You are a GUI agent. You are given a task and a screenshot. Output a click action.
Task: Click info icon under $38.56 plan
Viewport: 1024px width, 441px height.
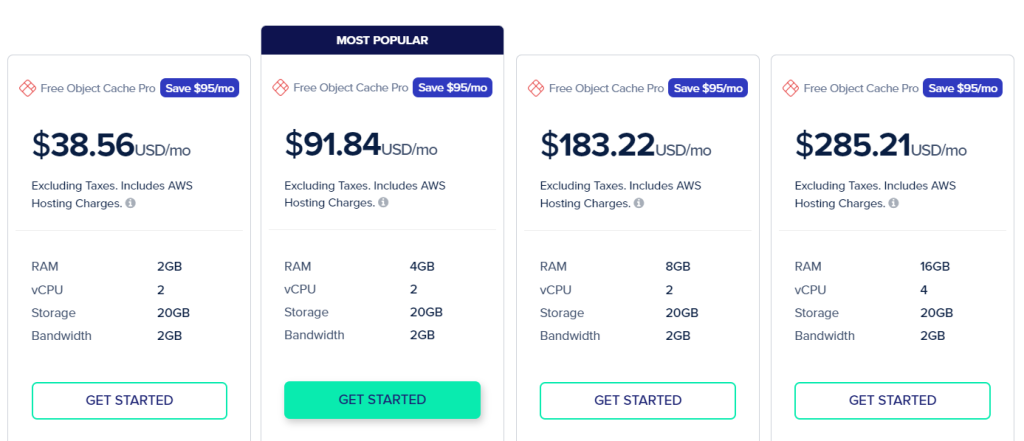pyautogui.click(x=131, y=203)
